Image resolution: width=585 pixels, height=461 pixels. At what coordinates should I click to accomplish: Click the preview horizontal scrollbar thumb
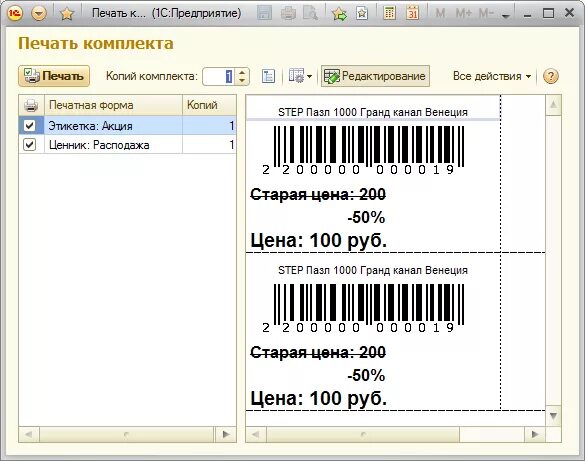click(x=363, y=435)
